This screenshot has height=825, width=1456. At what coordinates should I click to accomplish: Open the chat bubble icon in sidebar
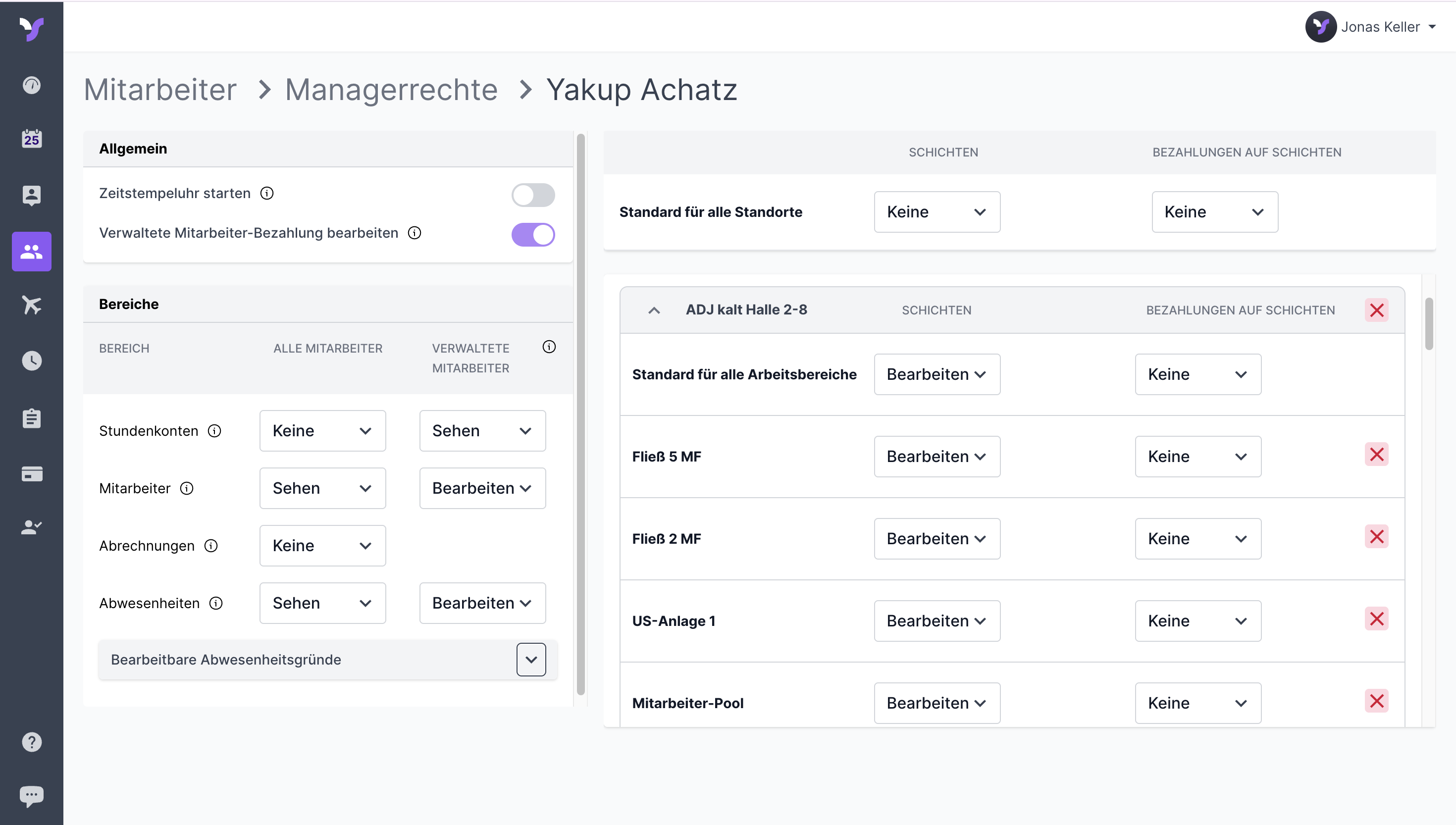(32, 796)
